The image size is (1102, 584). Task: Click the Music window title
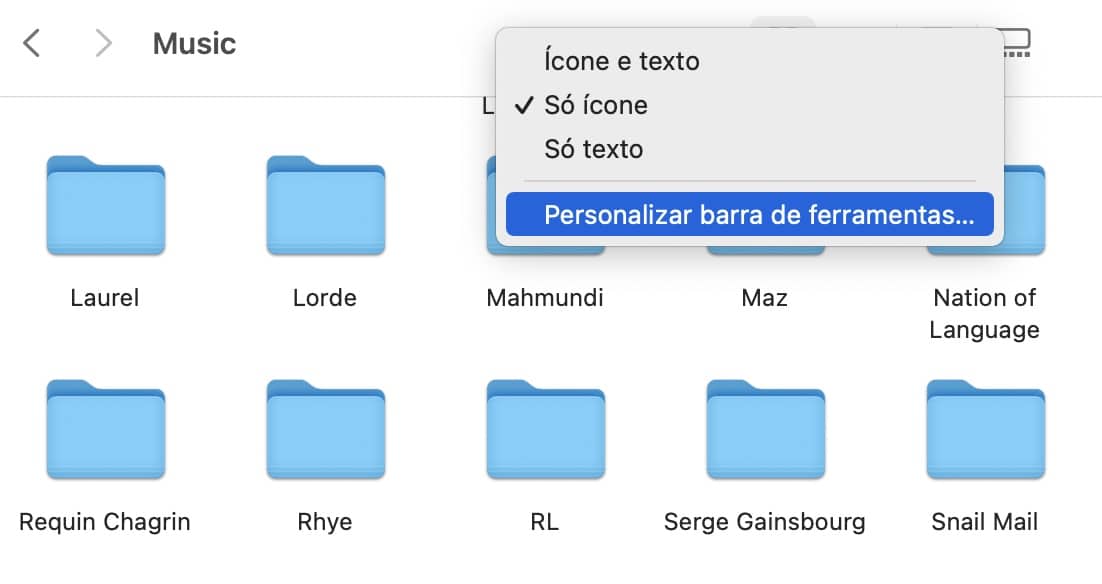pos(194,44)
